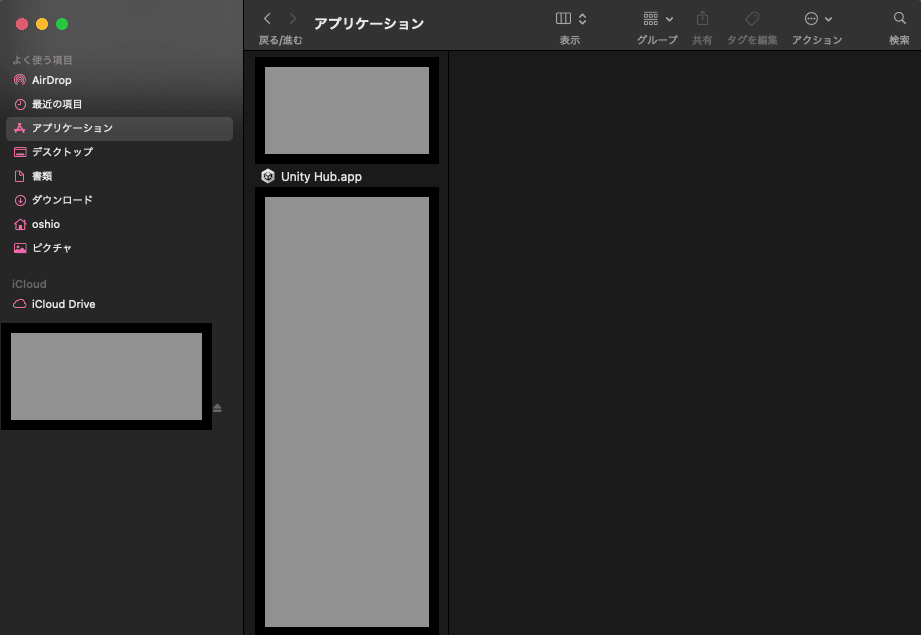Open the view mode stepper arrows
The width and height of the screenshot is (921, 635).
tap(583, 19)
